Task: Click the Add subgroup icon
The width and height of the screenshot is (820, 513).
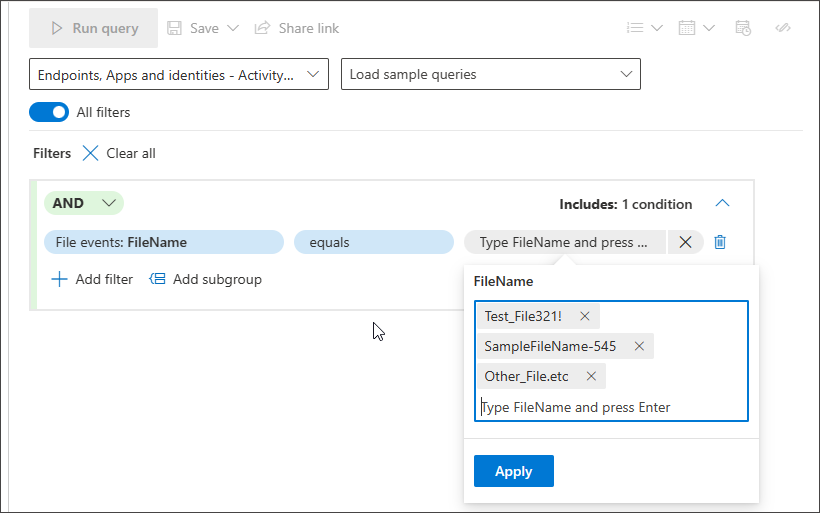Action: [x=157, y=279]
